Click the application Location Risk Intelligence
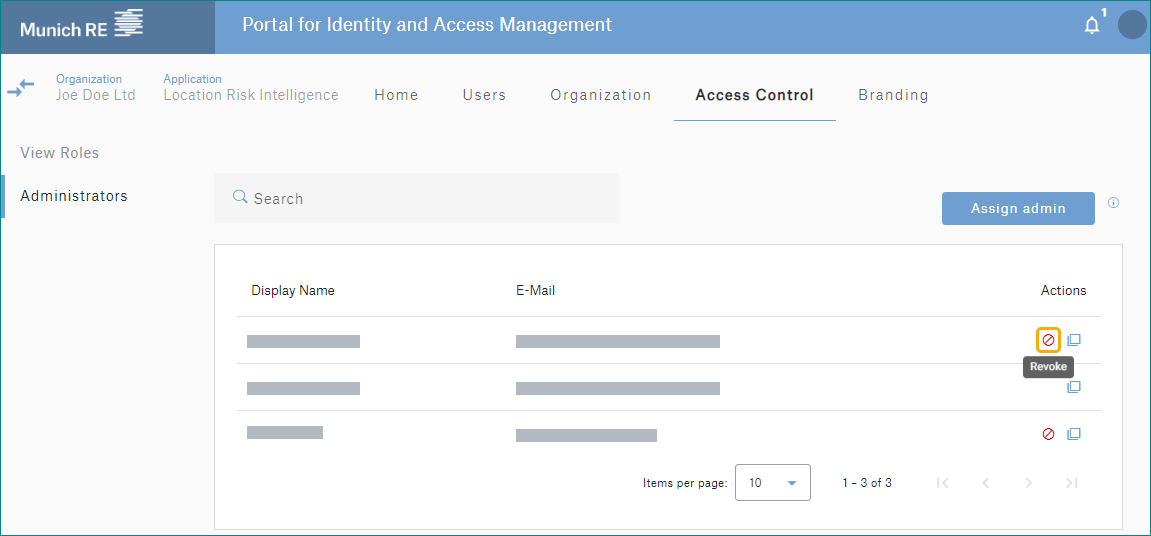Screen dimensions: 1151x536 click(251, 95)
